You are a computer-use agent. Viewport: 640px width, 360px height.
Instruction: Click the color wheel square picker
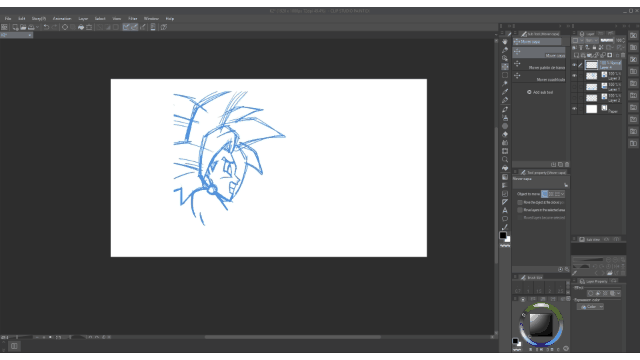tap(541, 324)
